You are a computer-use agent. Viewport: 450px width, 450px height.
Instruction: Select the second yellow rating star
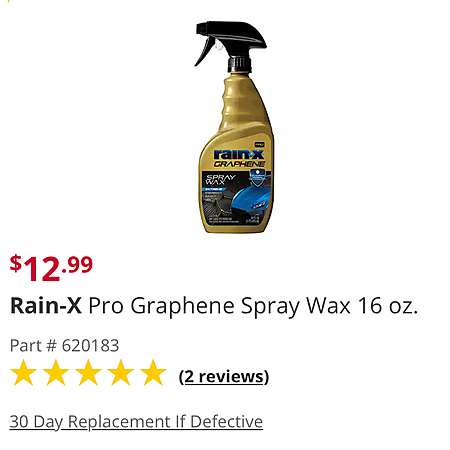tap(56, 373)
